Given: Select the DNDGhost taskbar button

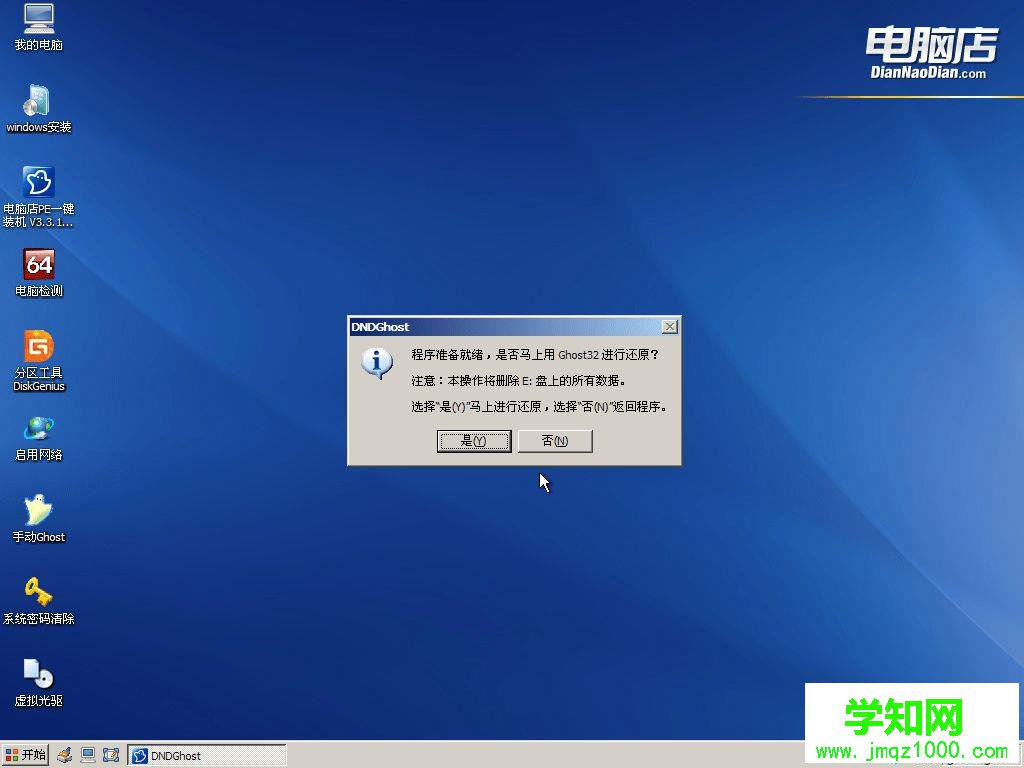Looking at the screenshot, I should click(x=207, y=754).
